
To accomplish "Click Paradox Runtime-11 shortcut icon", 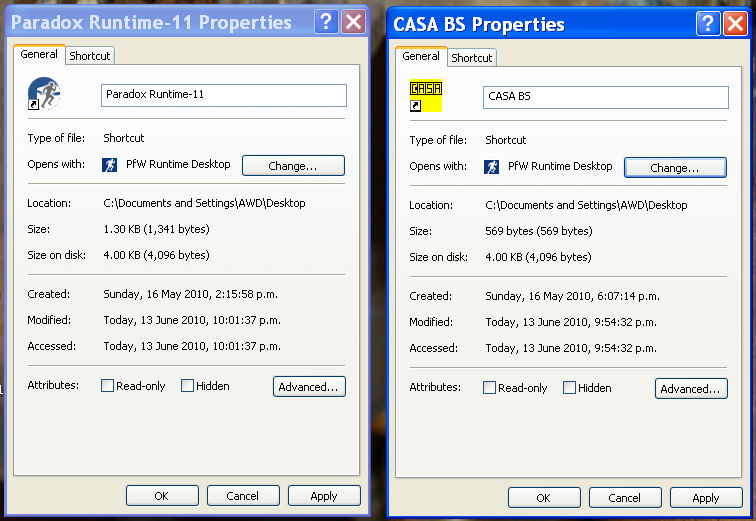I will click(x=44, y=94).
